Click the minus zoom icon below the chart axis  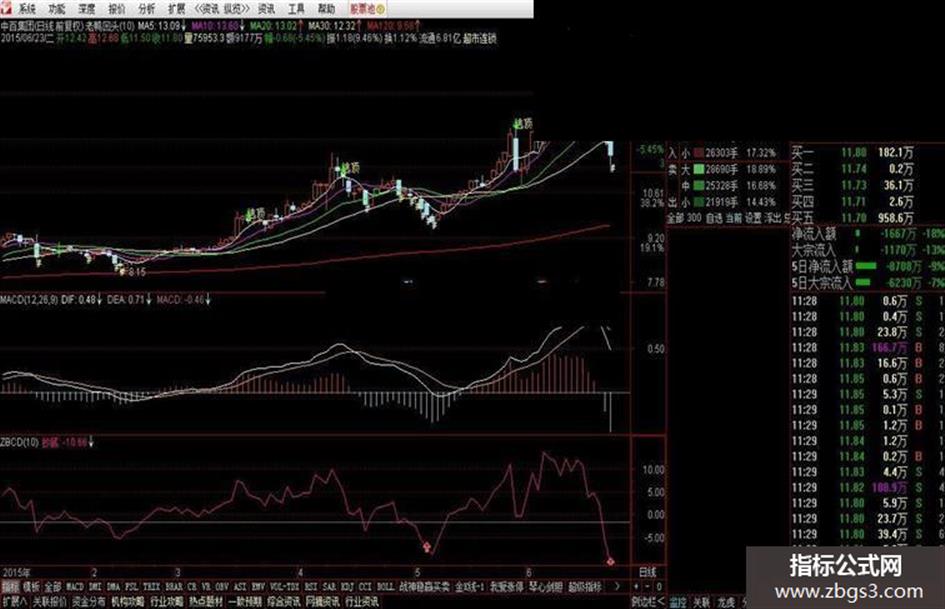coord(648,586)
